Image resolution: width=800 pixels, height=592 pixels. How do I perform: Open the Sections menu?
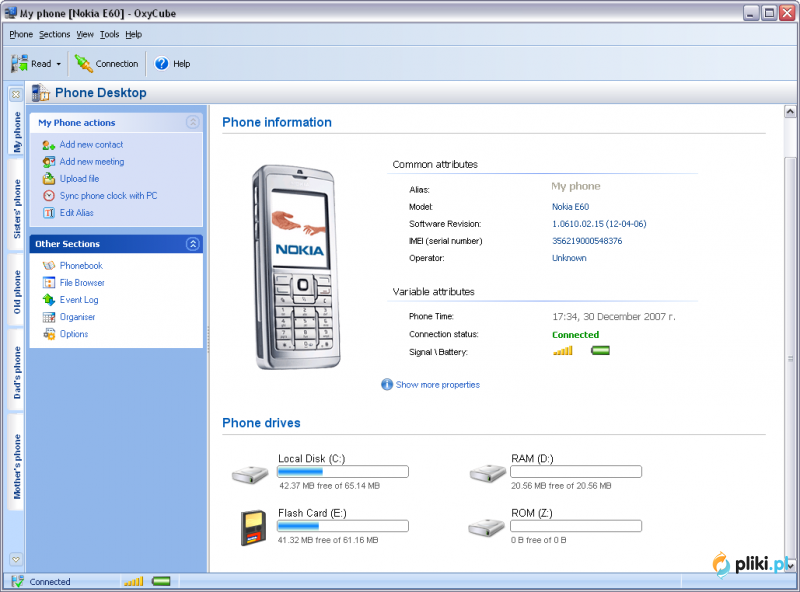click(55, 34)
